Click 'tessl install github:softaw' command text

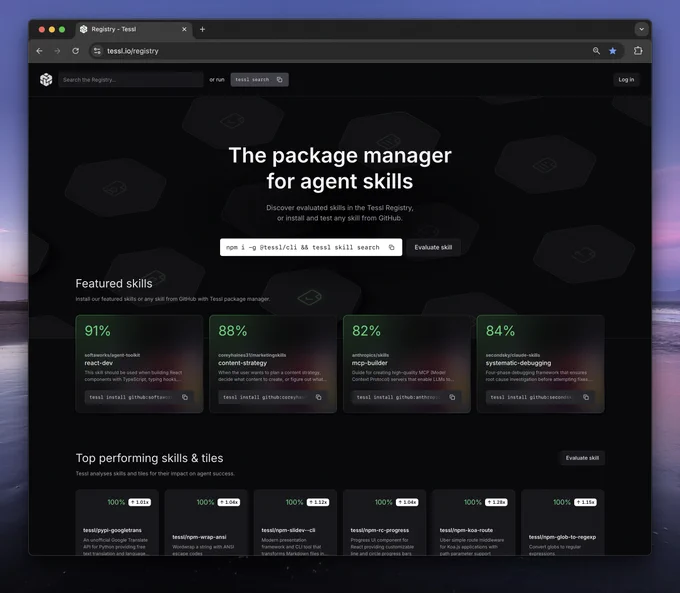131,397
